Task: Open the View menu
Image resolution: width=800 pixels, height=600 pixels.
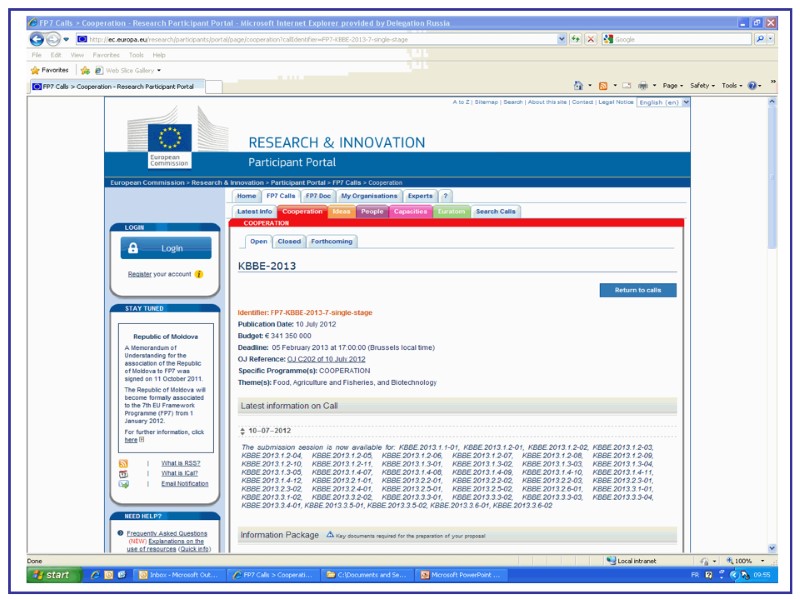Action: tap(77, 55)
